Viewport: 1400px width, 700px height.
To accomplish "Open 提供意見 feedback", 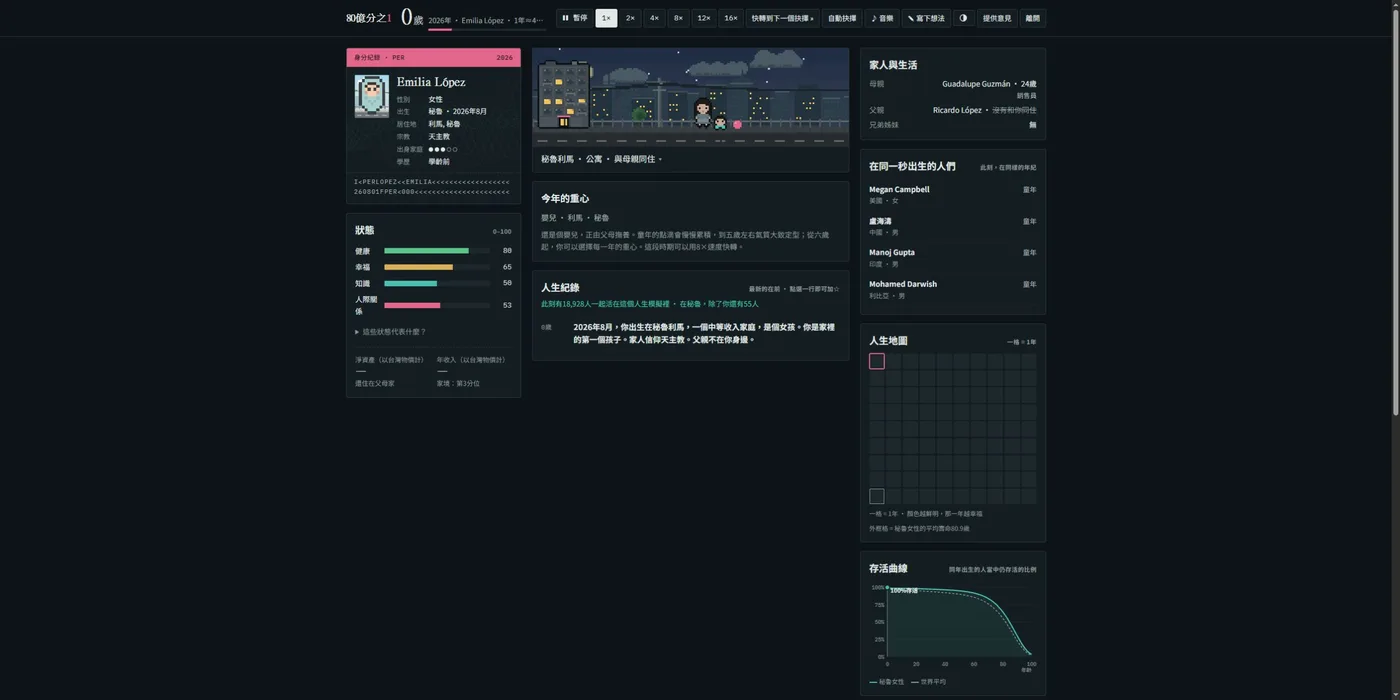I will [x=997, y=18].
